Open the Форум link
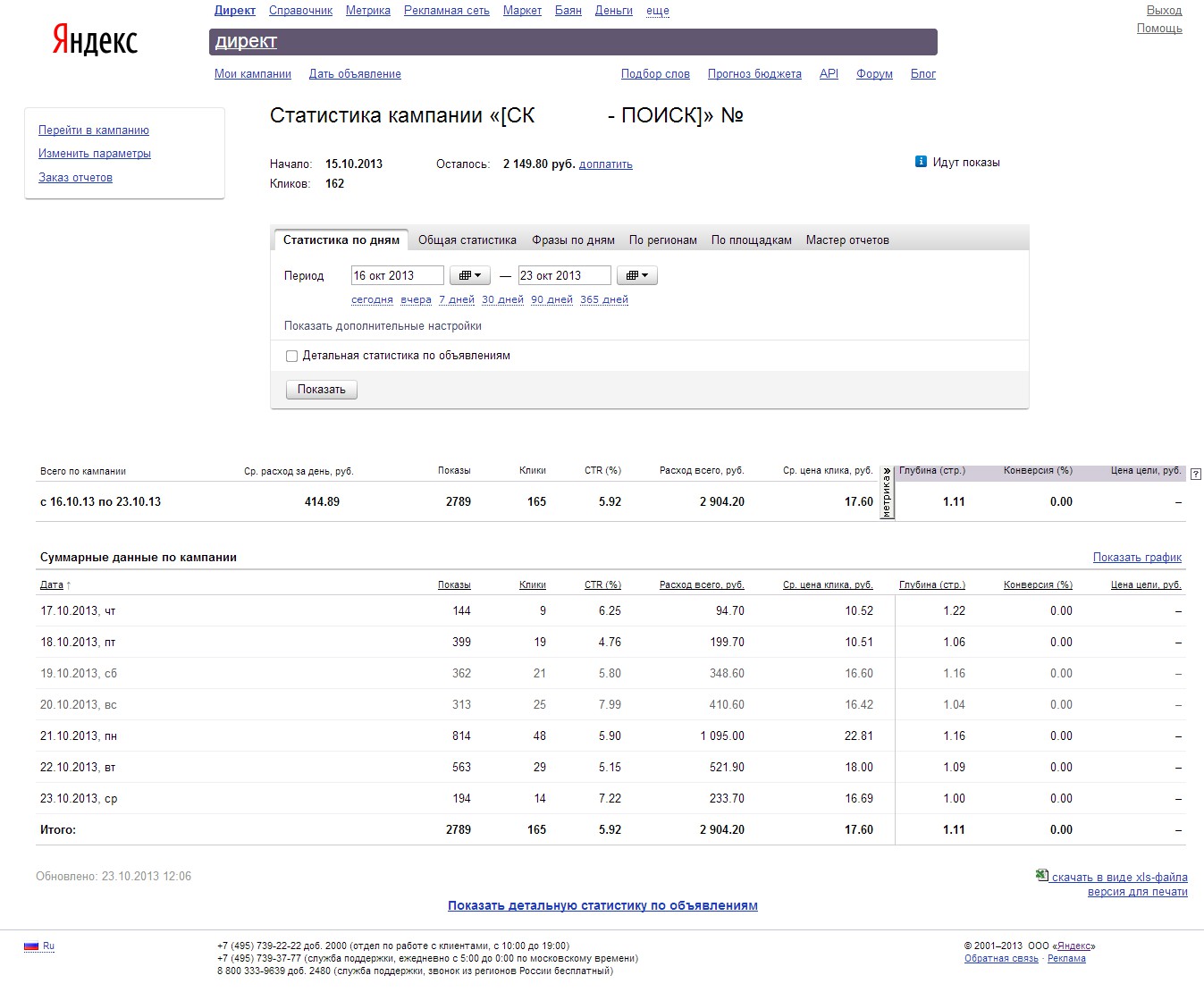 coord(874,74)
